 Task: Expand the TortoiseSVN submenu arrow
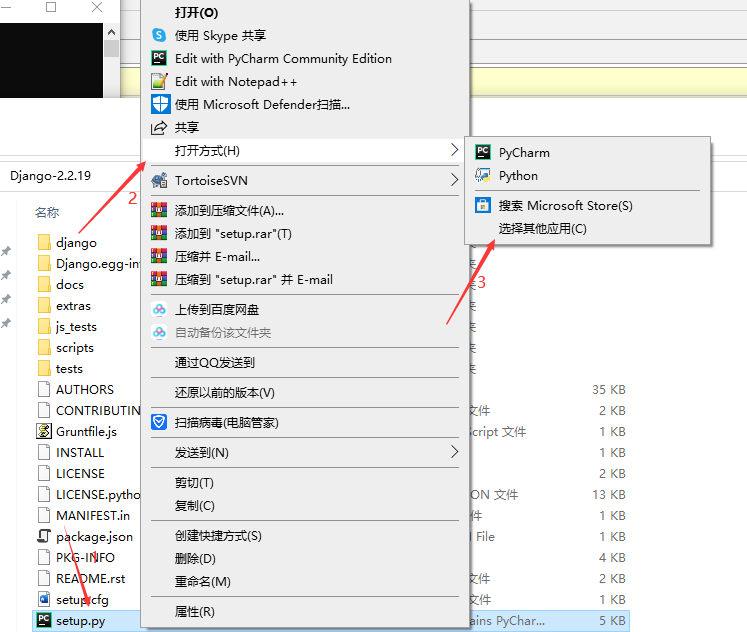(x=454, y=180)
